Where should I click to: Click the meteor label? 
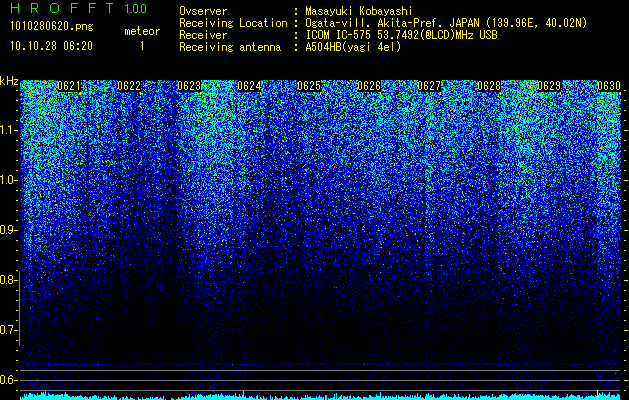(142, 31)
